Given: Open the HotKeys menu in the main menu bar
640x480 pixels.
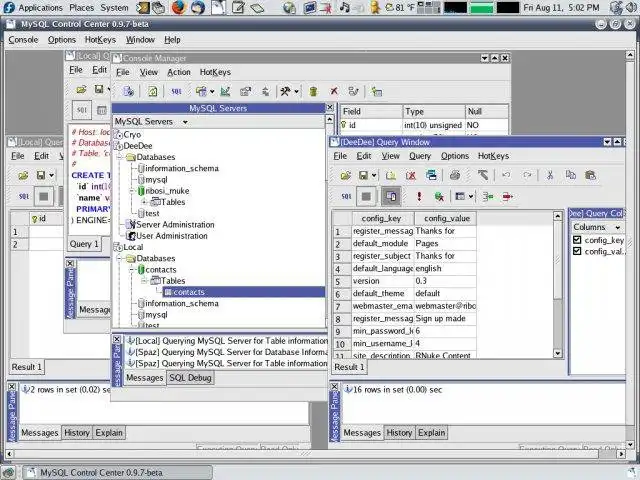Looking at the screenshot, I should (100, 39).
